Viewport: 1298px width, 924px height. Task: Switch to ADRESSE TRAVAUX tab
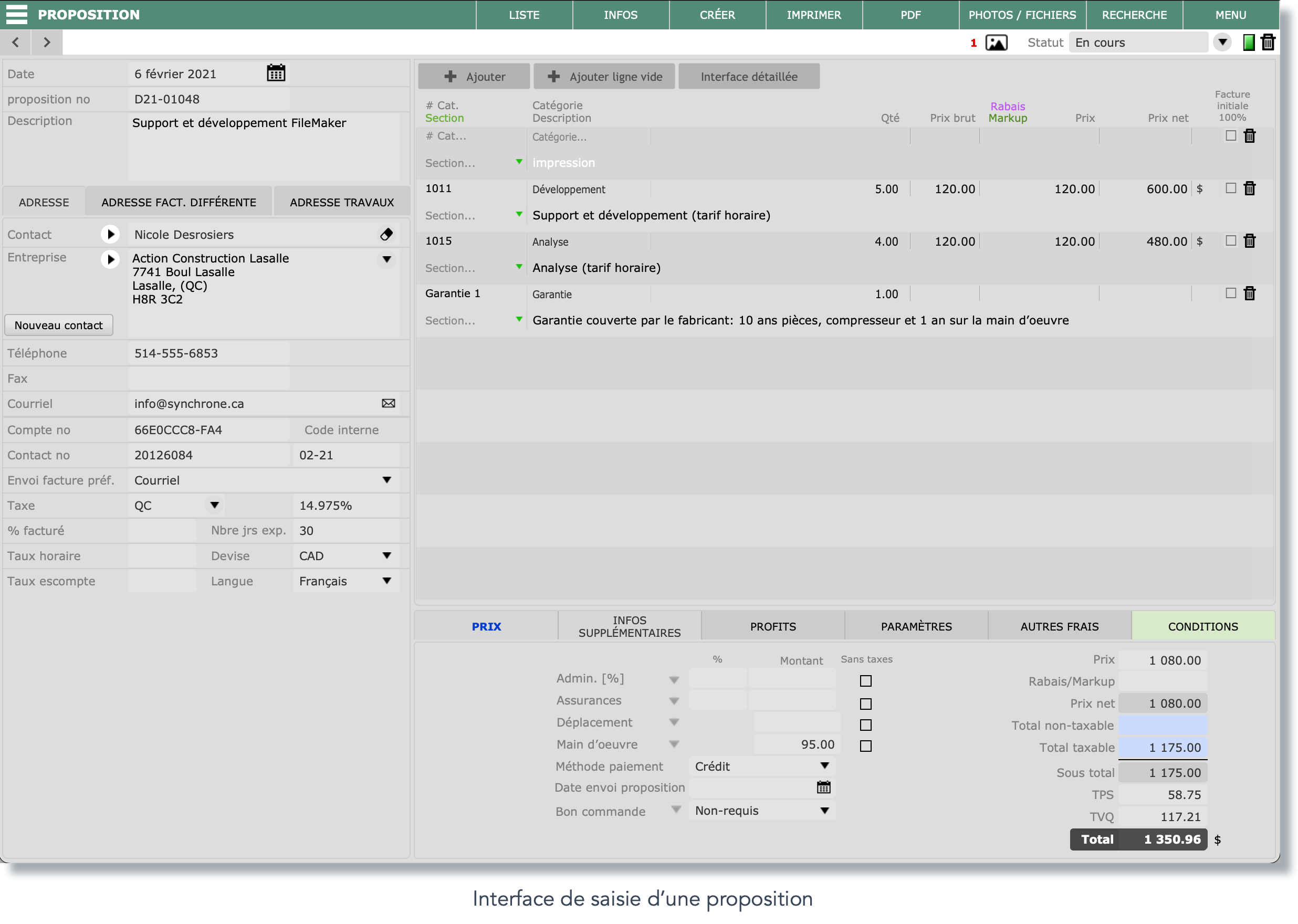[x=341, y=202]
